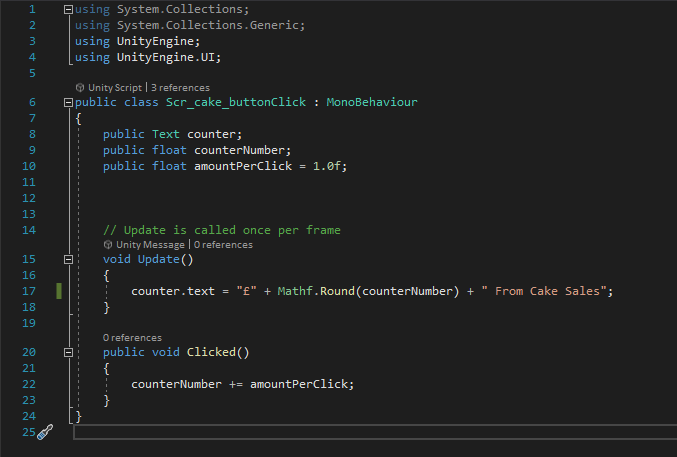Collapse the Scr_cake_buttonClick class
This screenshot has height=457, width=677.
tap(67, 102)
